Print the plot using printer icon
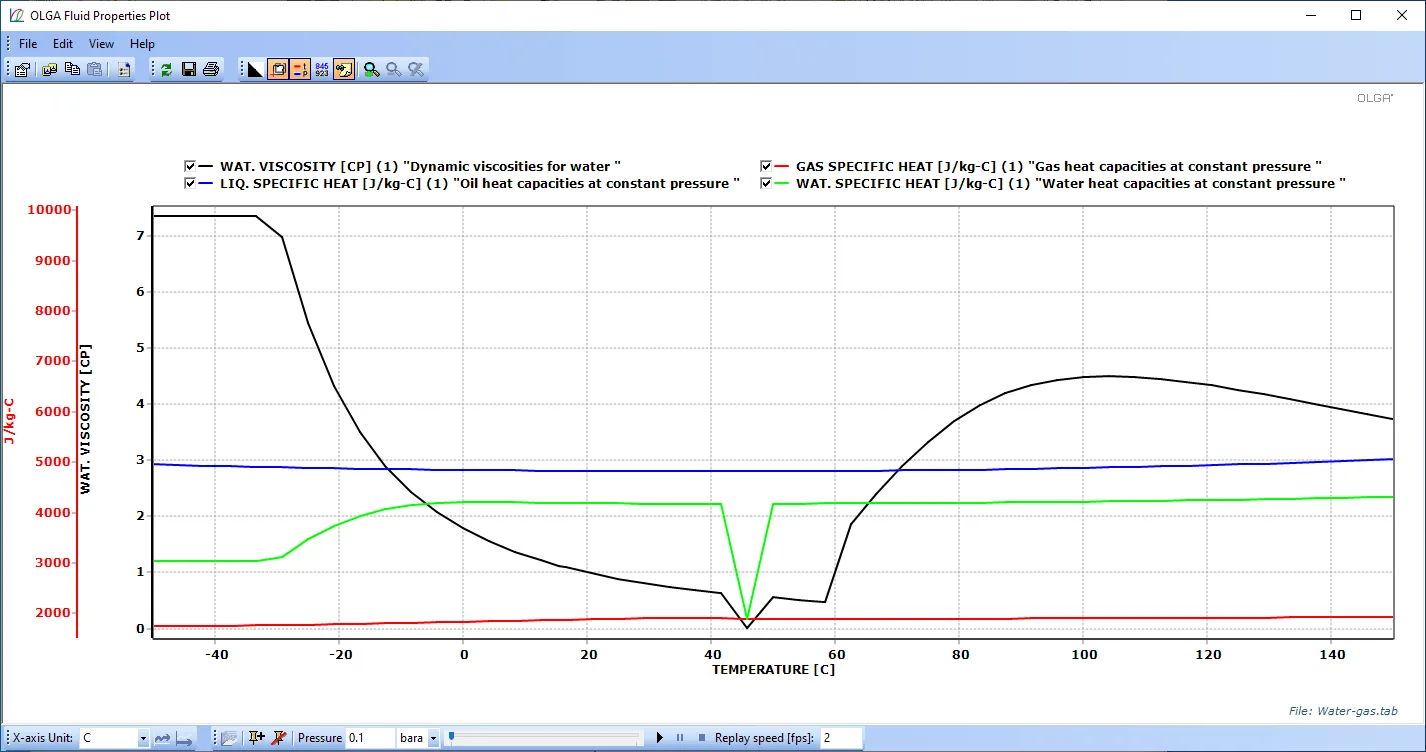Viewport: 1426px width, 752px height. pos(212,69)
